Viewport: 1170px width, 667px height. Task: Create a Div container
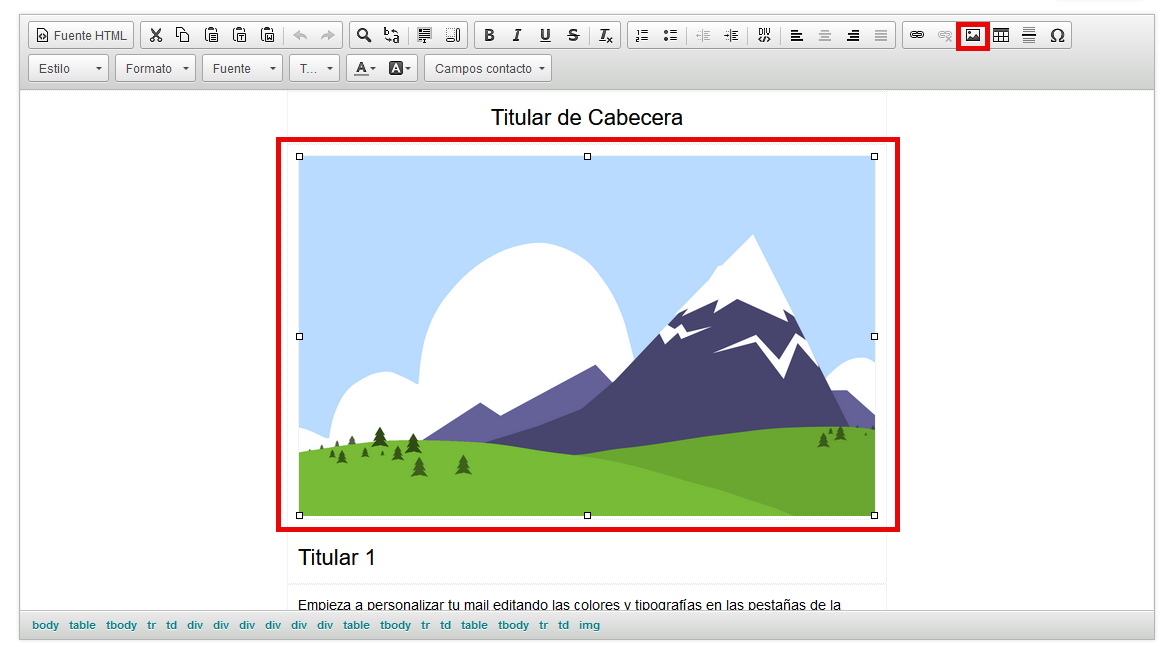(764, 36)
